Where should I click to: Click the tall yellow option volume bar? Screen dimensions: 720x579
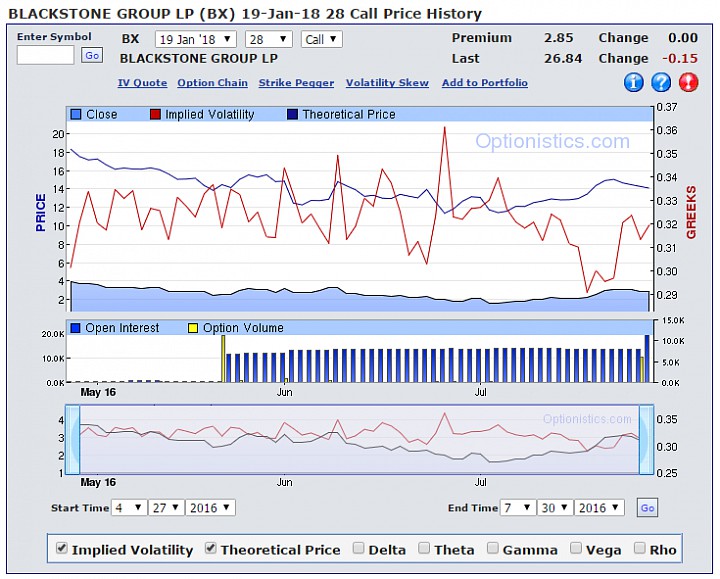[223, 359]
